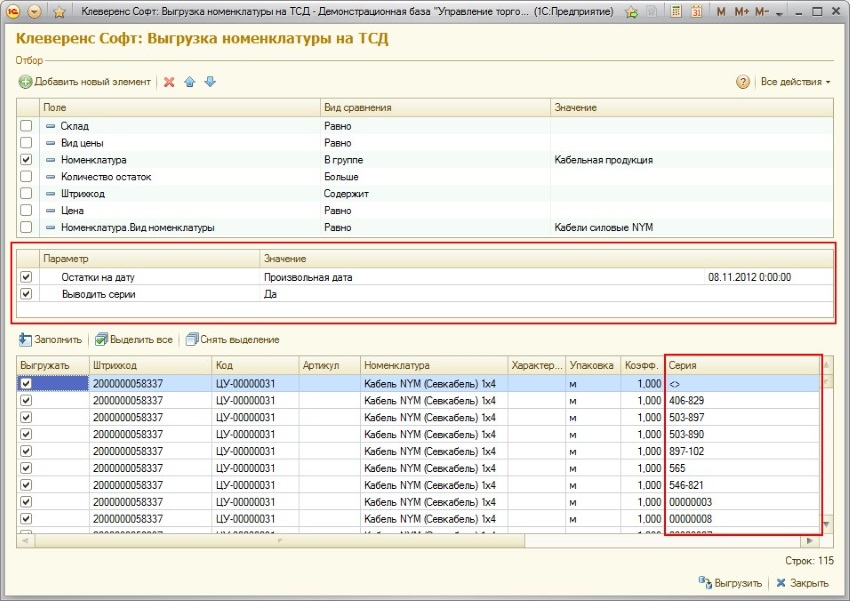Screen dimensions: 850x601
Task: Open help with the question mark icon
Action: 743,82
